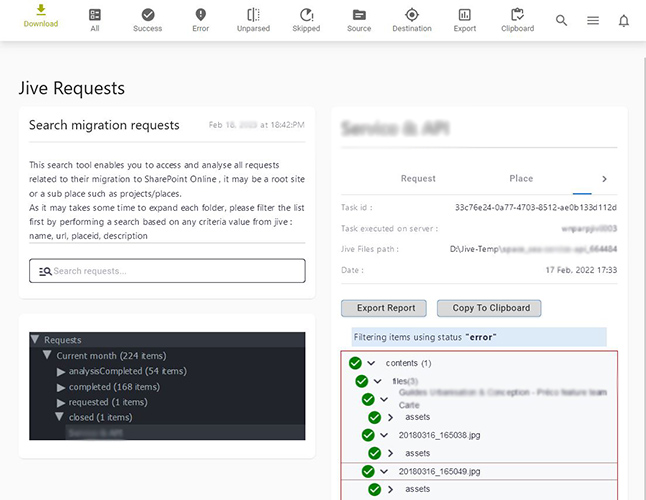Filter by Error status icon
Image resolution: width=646 pixels, height=500 pixels.
[x=200, y=15]
